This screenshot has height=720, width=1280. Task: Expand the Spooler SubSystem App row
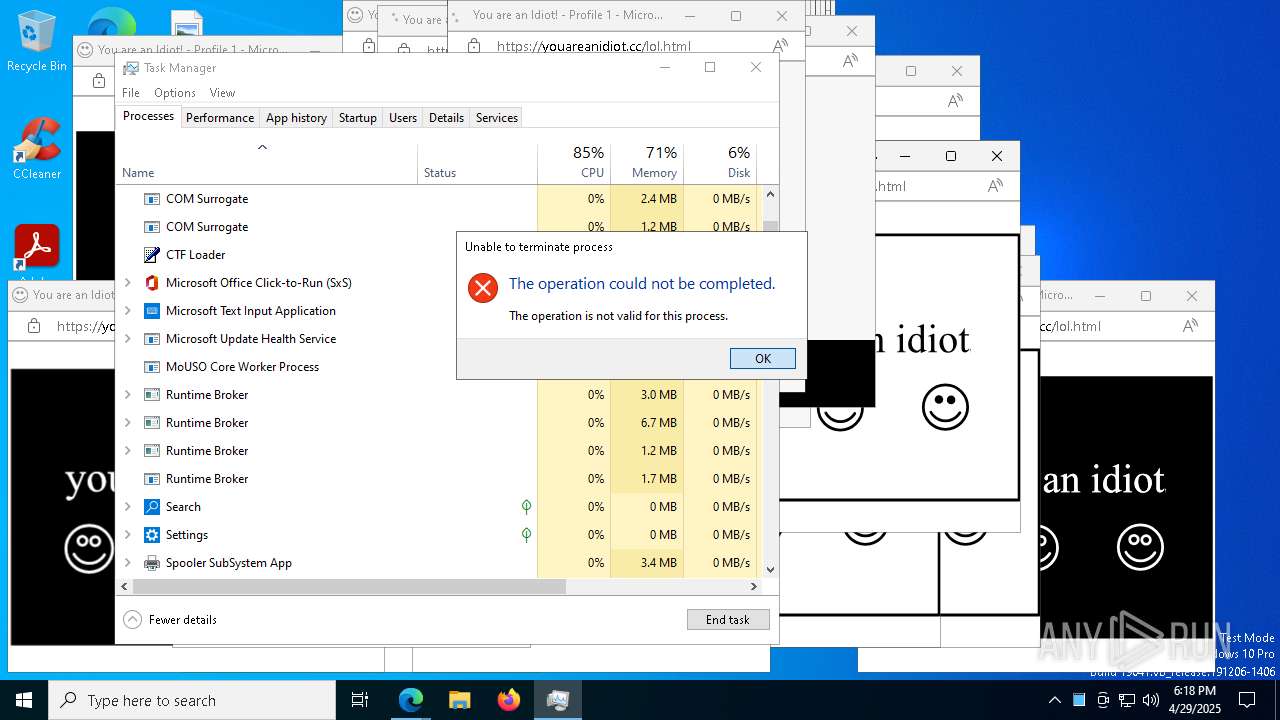(128, 563)
